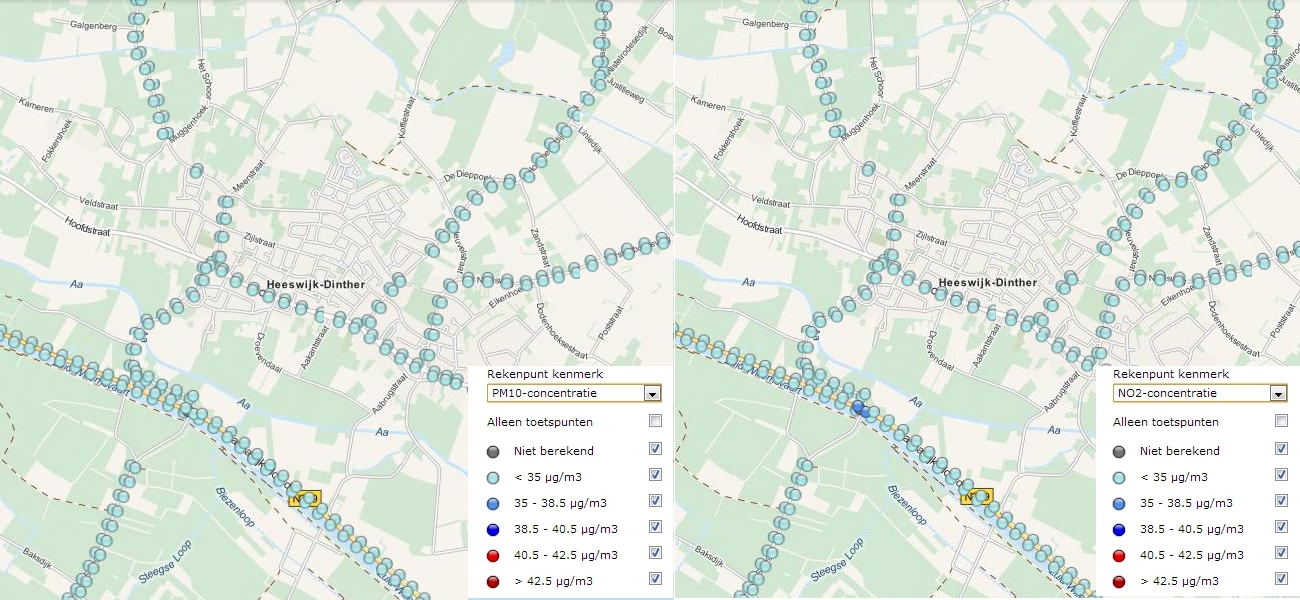Click dark red '> 42.5' dot in NO2 legend
1300x600 pixels.
pyautogui.click(x=1120, y=581)
